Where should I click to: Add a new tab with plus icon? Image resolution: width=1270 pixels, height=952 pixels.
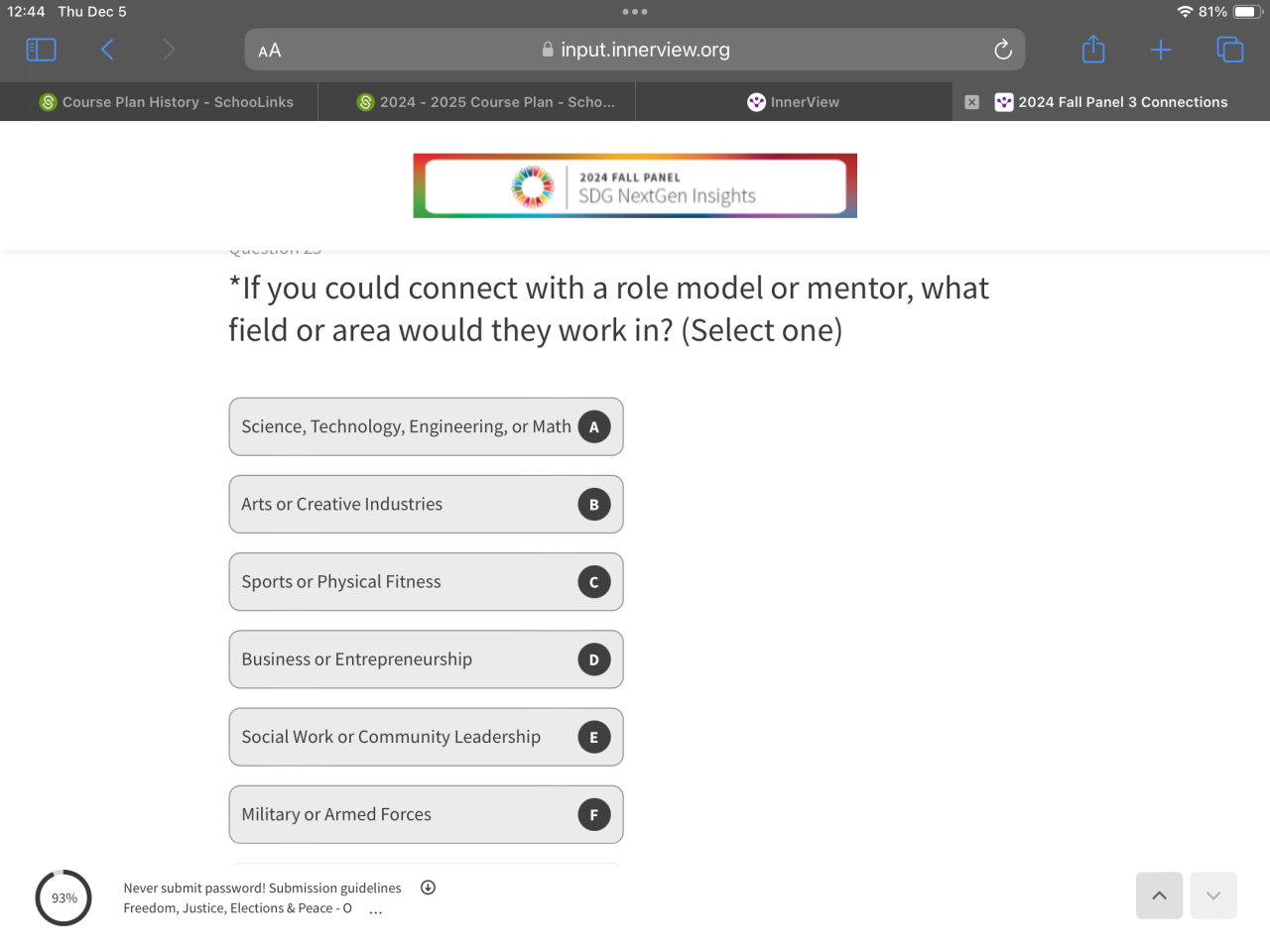pos(1161,50)
